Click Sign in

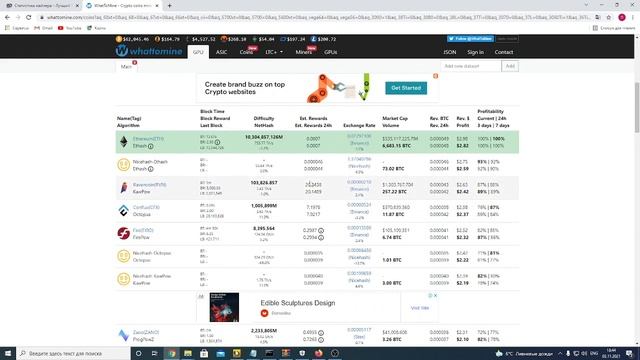[476, 52]
